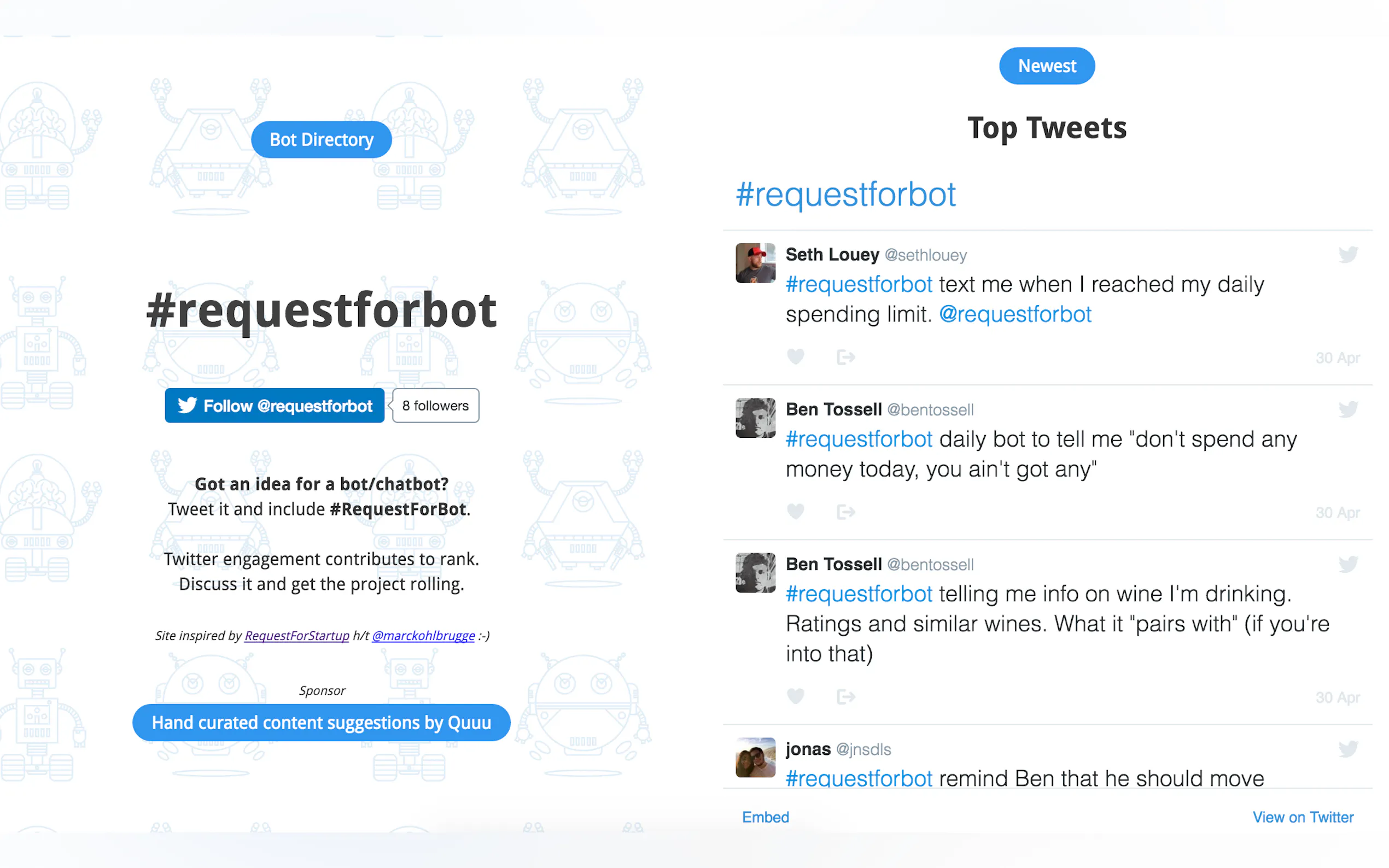The width and height of the screenshot is (1389, 868).
Task: Share Seth Louey's tweet
Action: [845, 357]
